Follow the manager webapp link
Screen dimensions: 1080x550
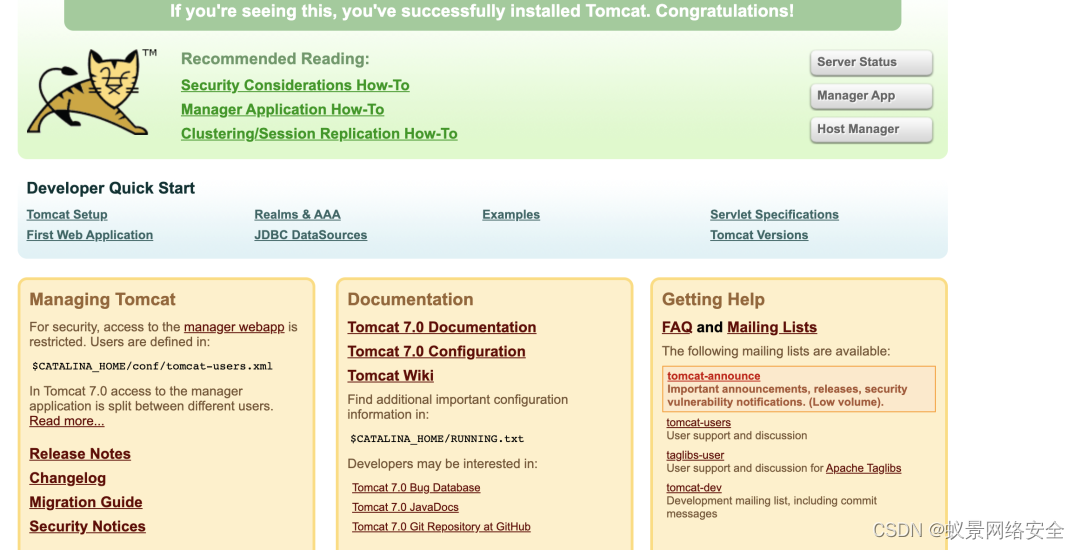click(x=234, y=327)
